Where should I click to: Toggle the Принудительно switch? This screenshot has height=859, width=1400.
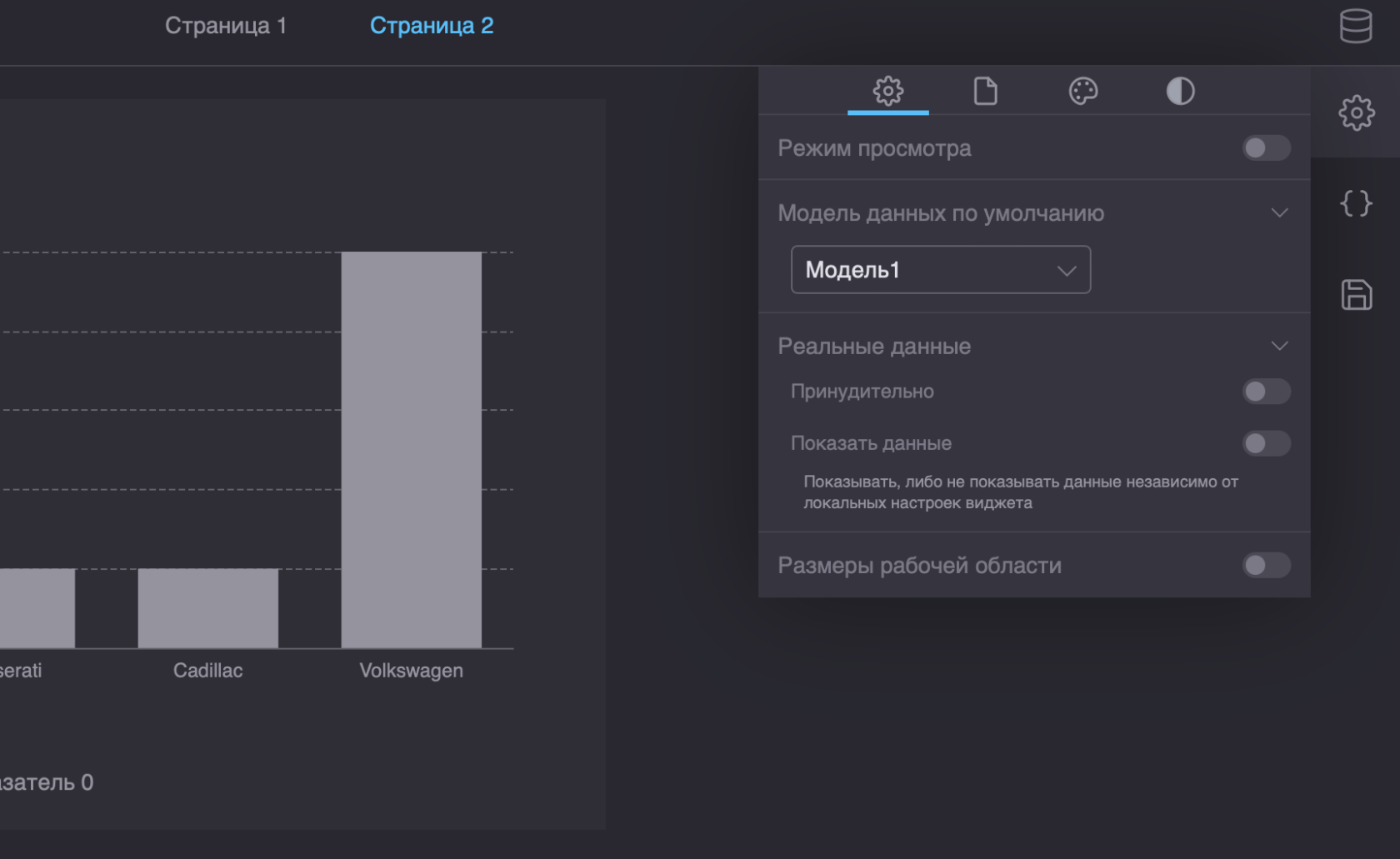pos(1265,392)
